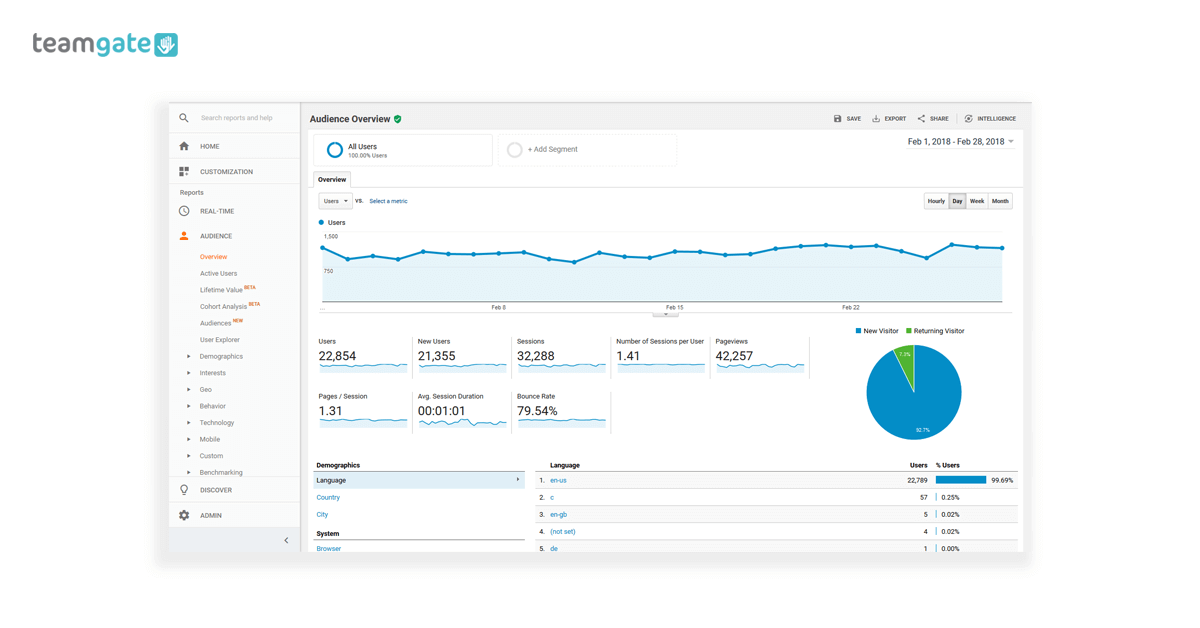
Task: Open the en-gb language link
Action: tap(558, 514)
